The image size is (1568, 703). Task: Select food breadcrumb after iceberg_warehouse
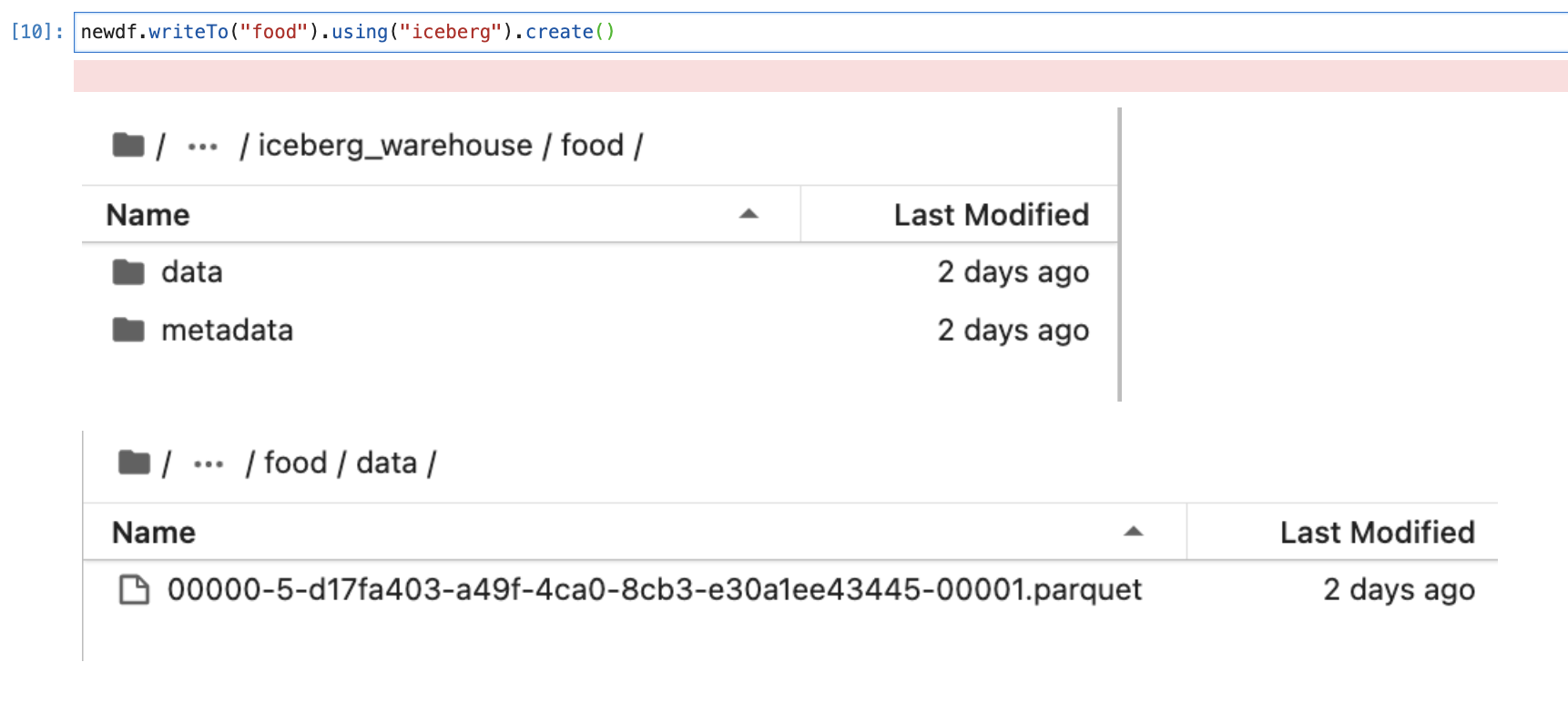[x=592, y=146]
